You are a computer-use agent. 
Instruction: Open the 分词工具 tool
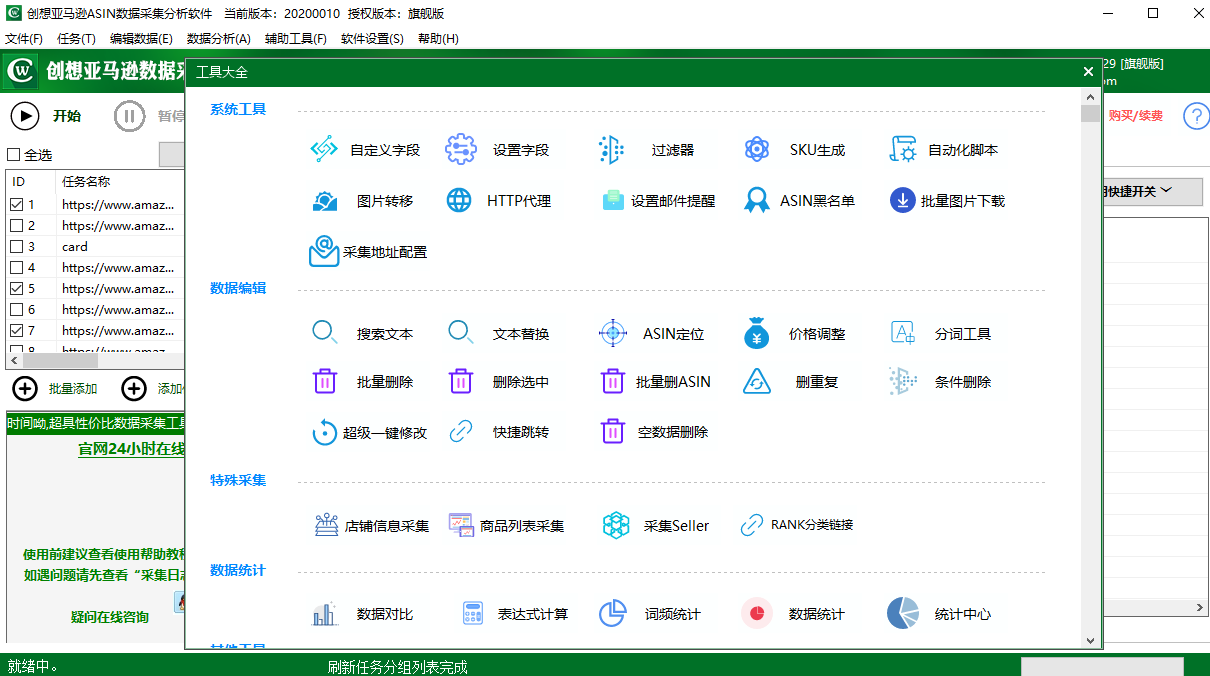click(x=941, y=334)
